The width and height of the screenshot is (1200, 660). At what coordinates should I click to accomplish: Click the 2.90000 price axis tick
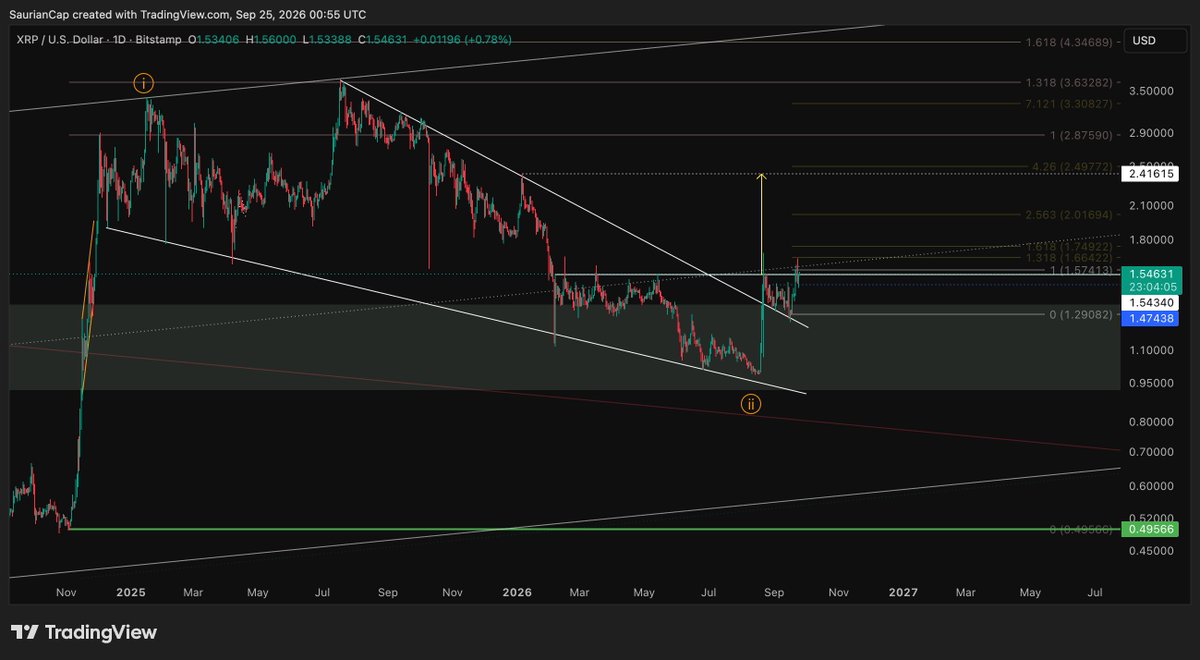click(1152, 133)
